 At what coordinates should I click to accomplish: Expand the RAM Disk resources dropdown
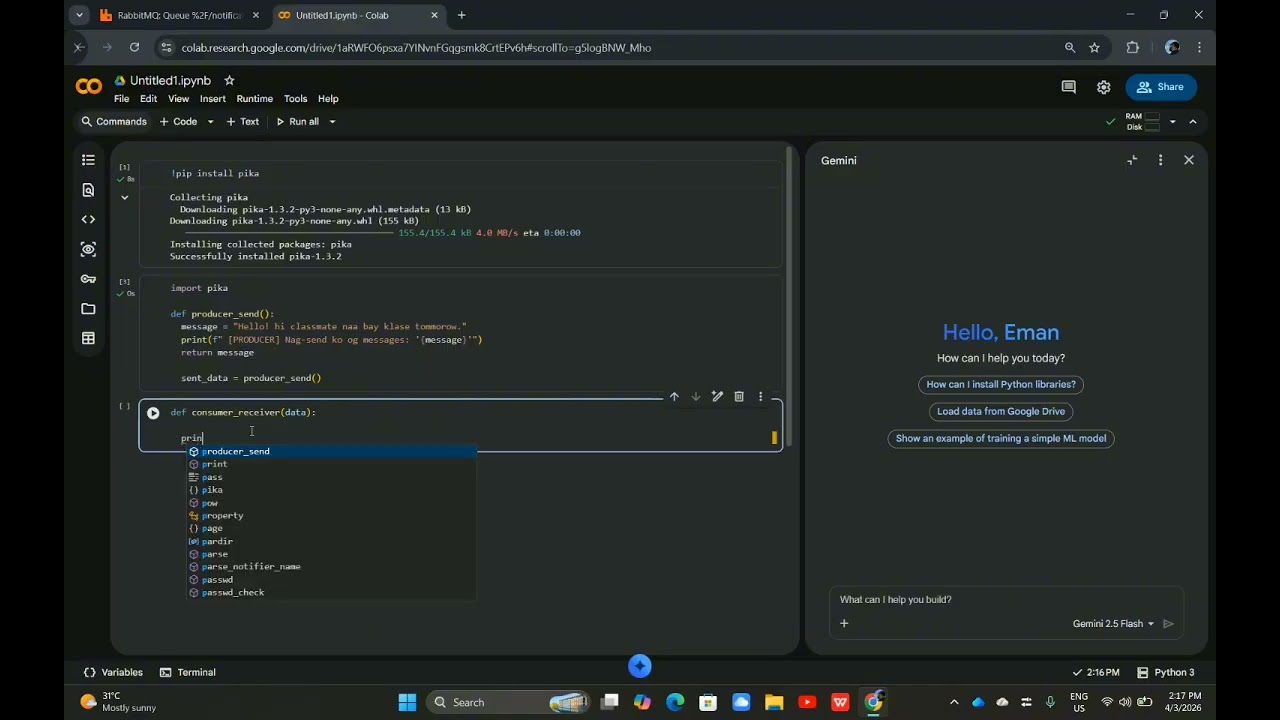click(1172, 122)
